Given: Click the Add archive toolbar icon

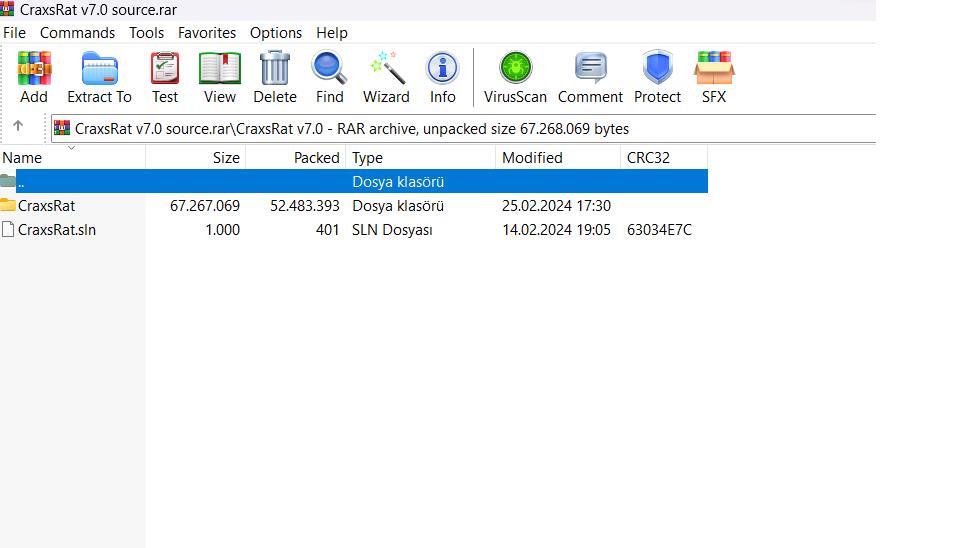Looking at the screenshot, I should pos(34,68).
